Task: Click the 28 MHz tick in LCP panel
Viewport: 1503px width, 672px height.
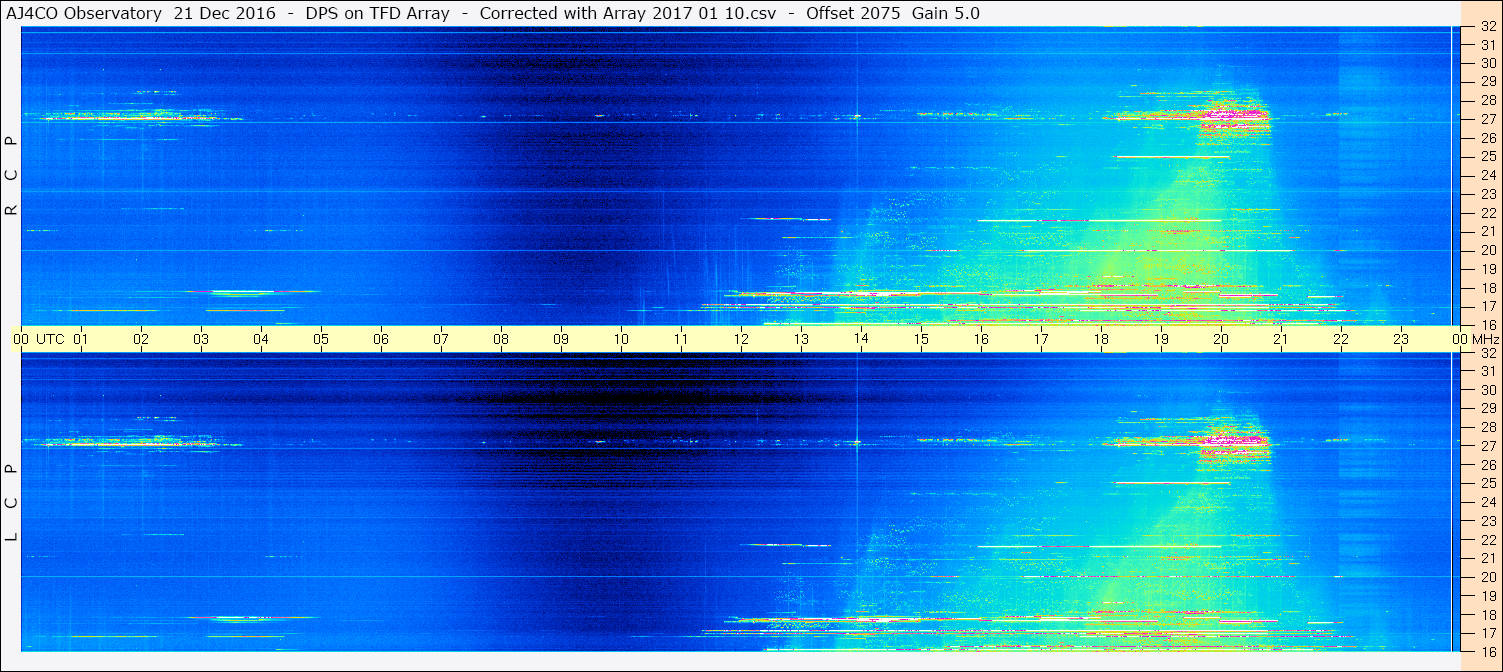Action: point(1487,428)
